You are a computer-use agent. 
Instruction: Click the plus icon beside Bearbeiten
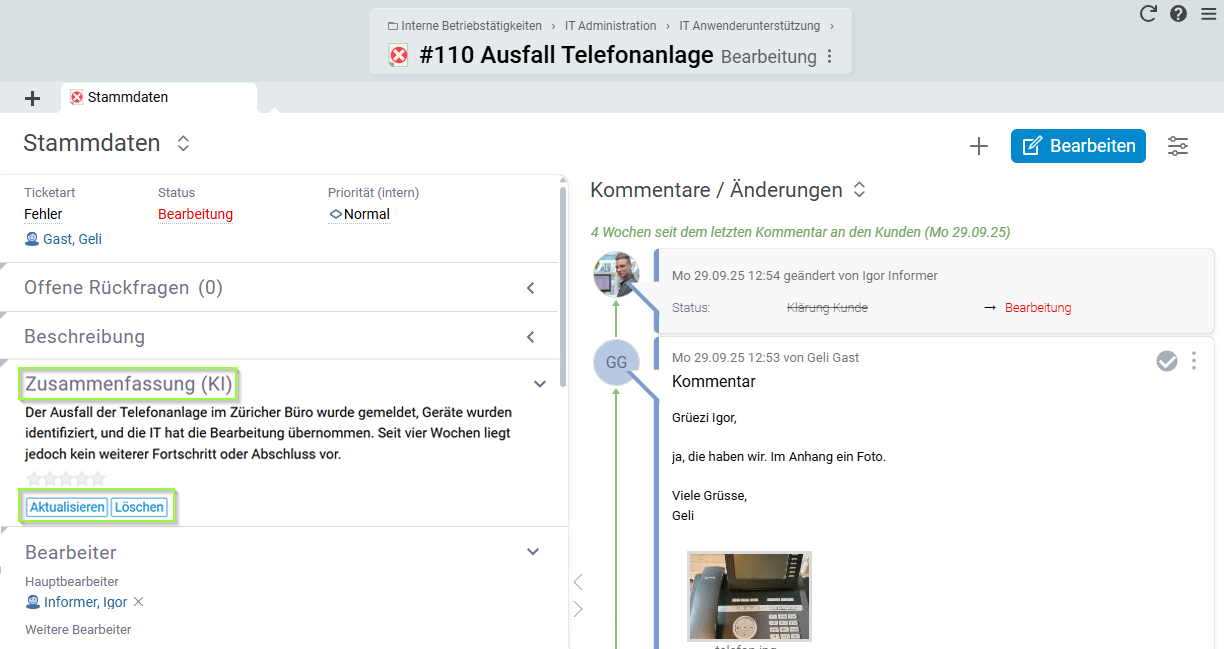pos(978,146)
